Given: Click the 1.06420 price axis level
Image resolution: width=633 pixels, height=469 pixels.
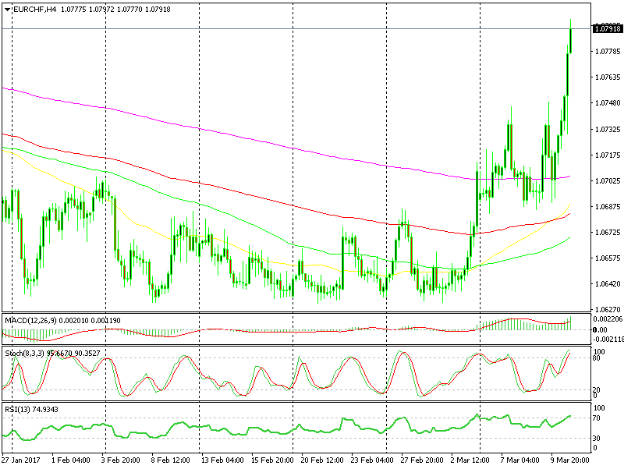Looking at the screenshot, I should tap(608, 284).
